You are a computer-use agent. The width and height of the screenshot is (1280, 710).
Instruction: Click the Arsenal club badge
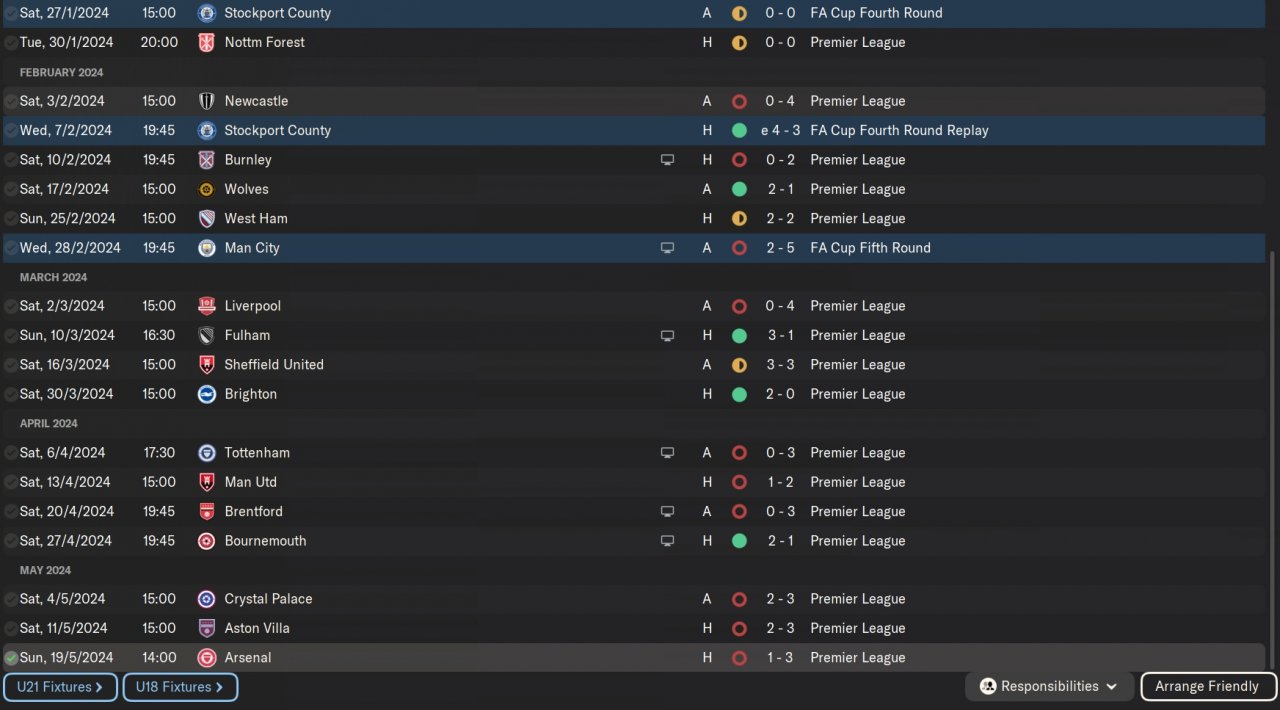(207, 658)
